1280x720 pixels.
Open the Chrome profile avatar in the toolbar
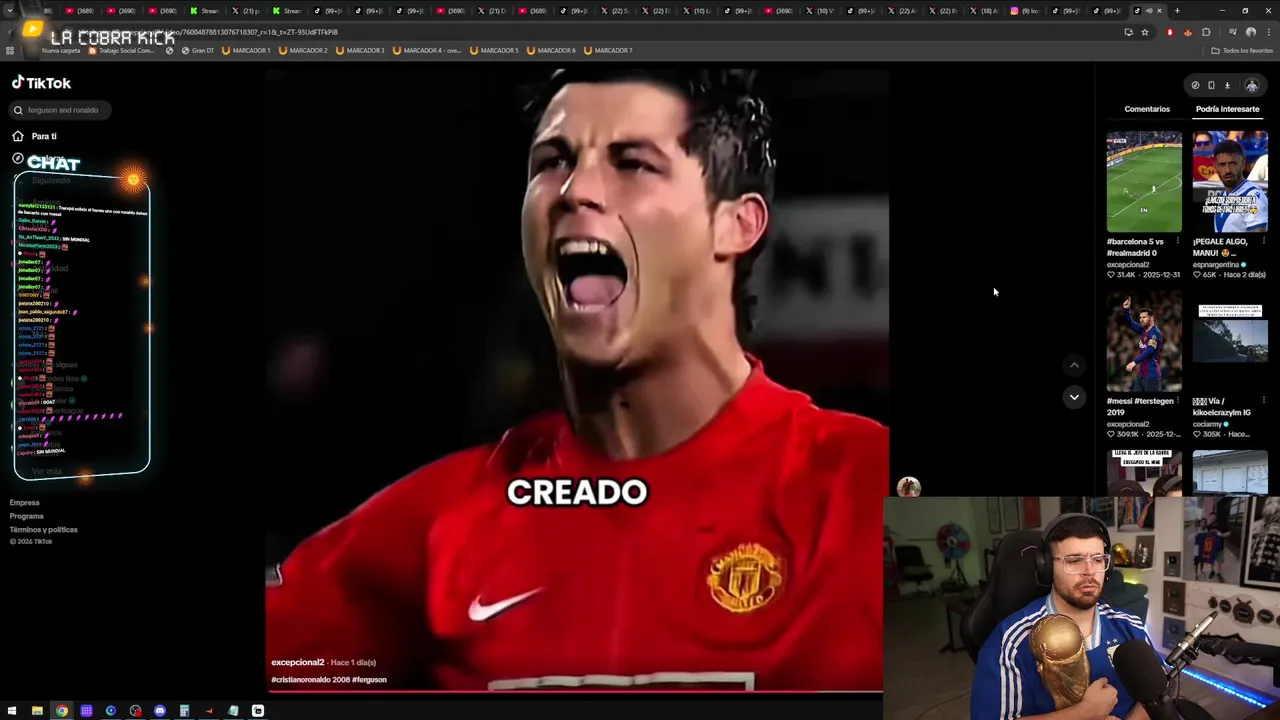(1250, 32)
